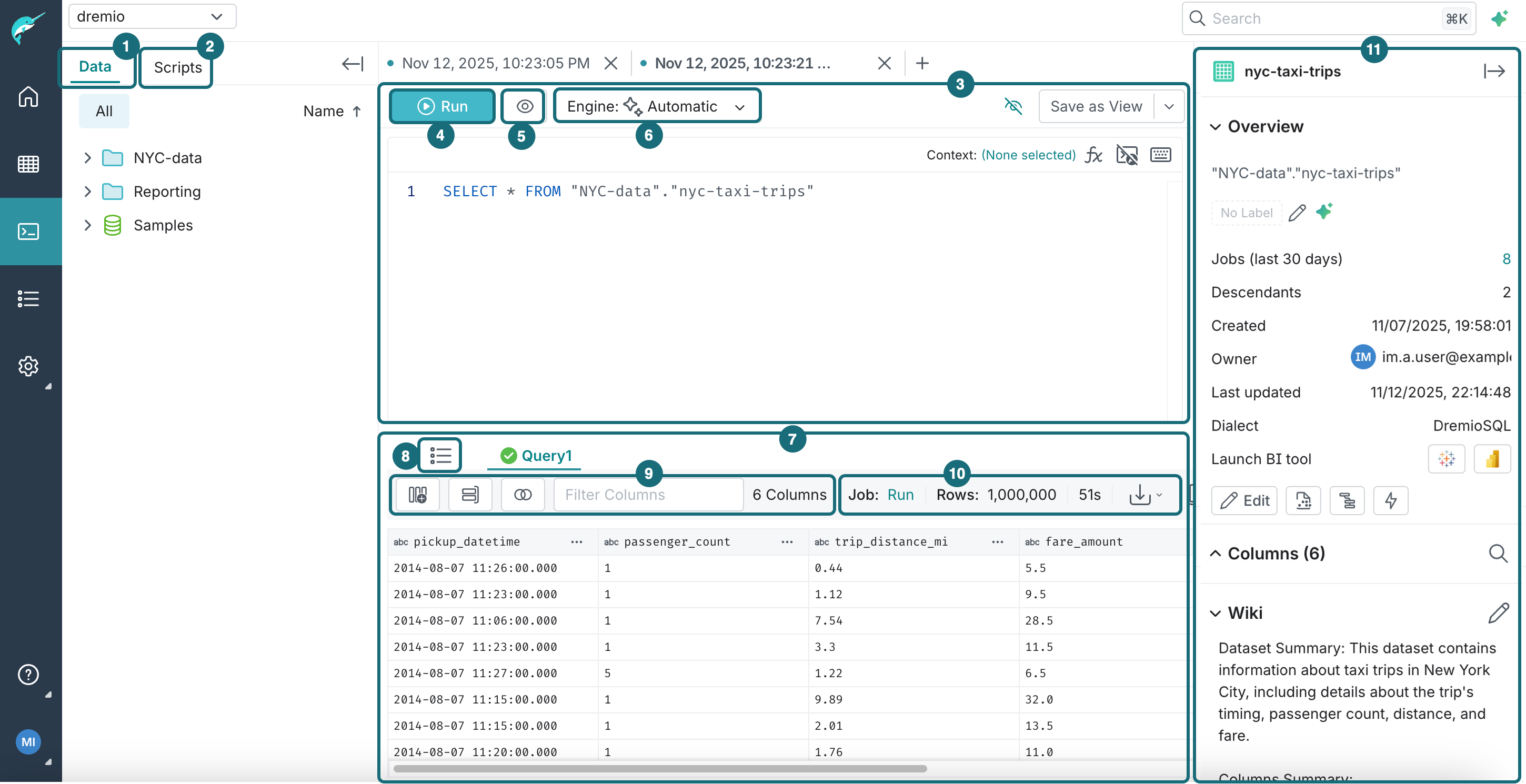Open the SQL Runner from the sidebar

[28, 232]
